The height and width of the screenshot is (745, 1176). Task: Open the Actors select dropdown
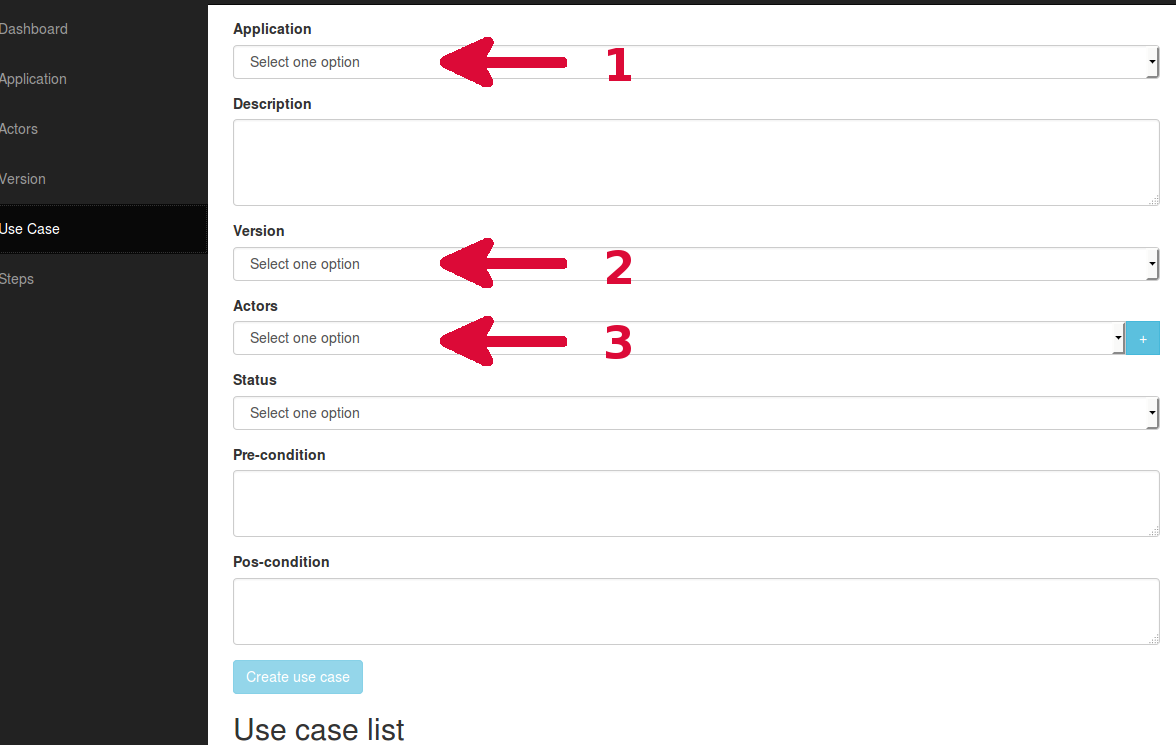click(679, 338)
